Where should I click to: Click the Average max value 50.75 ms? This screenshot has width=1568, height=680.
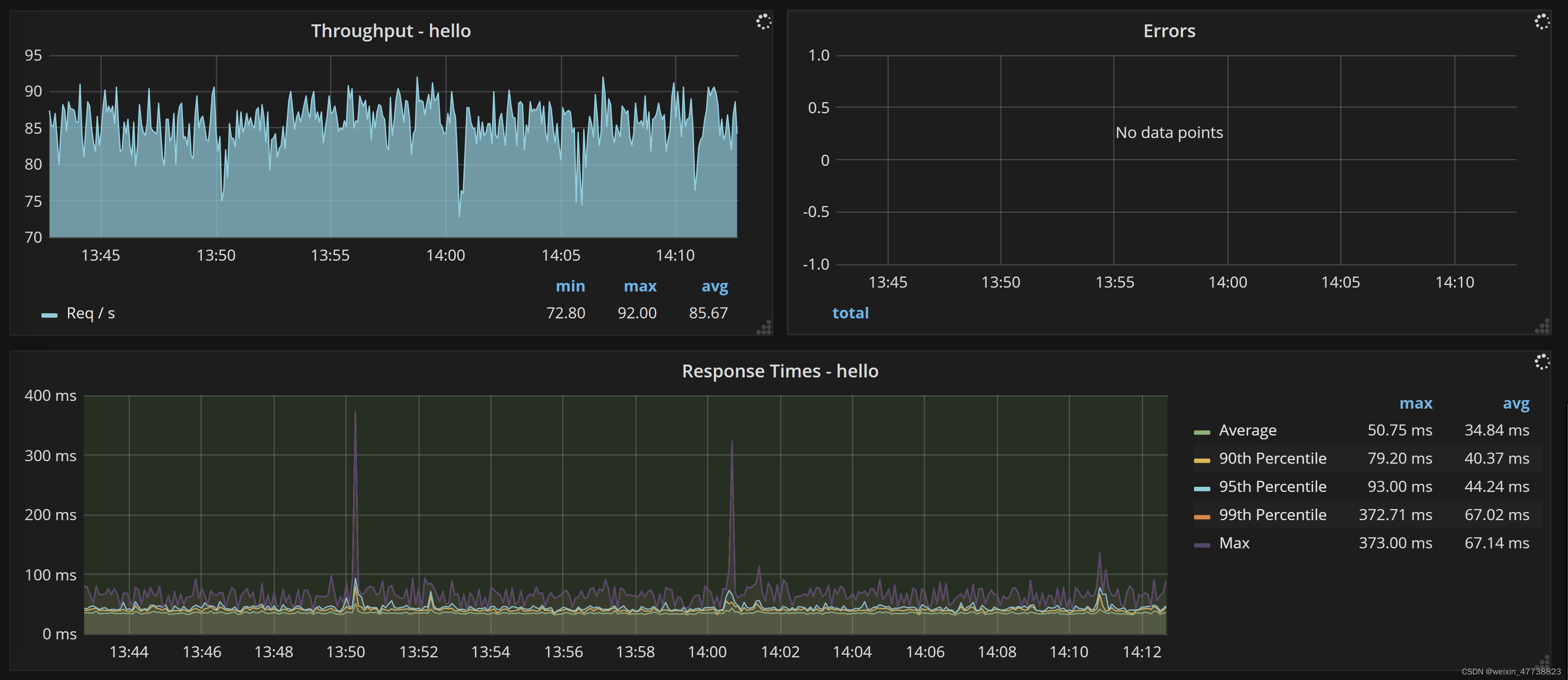pos(1400,430)
